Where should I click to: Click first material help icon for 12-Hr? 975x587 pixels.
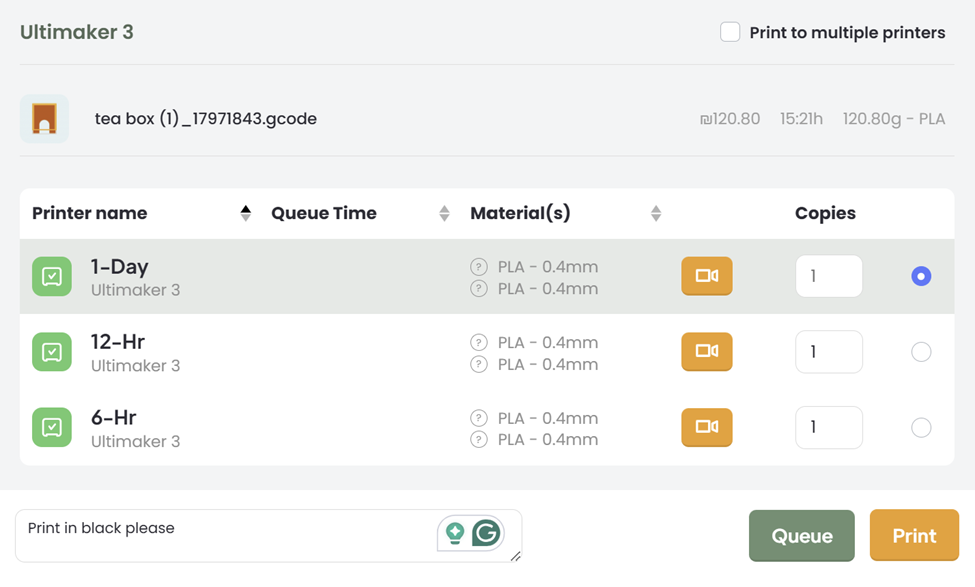479,343
